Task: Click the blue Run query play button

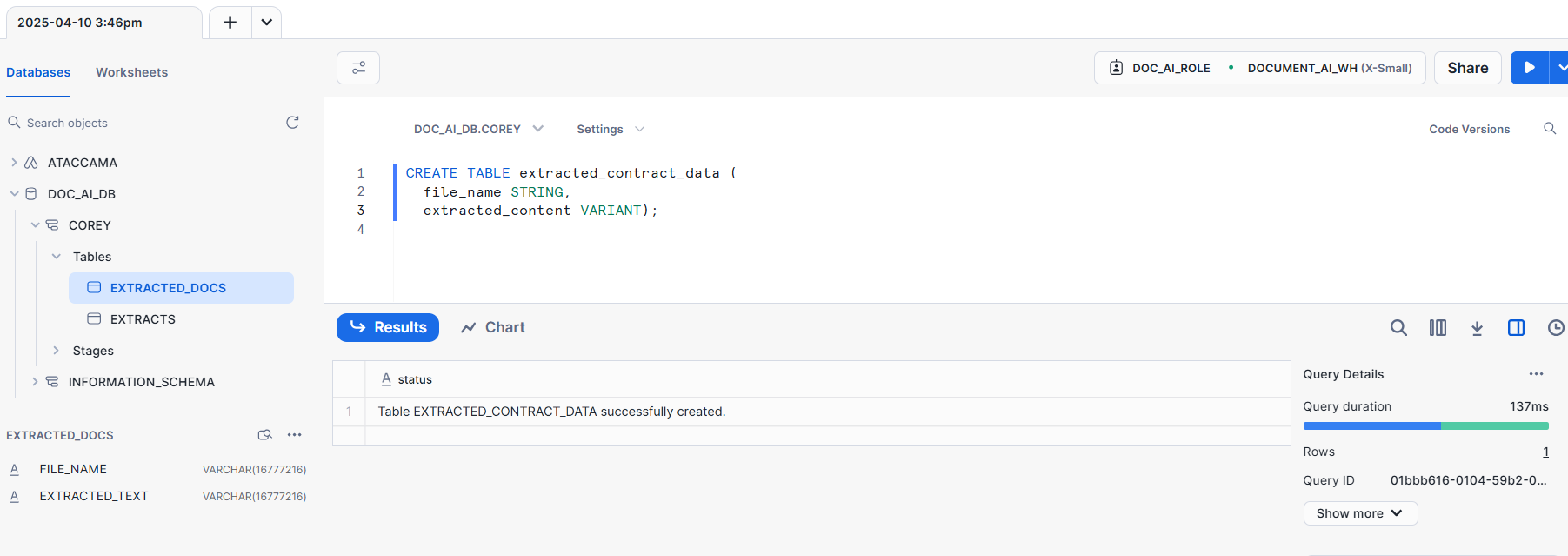Action: click(1529, 68)
